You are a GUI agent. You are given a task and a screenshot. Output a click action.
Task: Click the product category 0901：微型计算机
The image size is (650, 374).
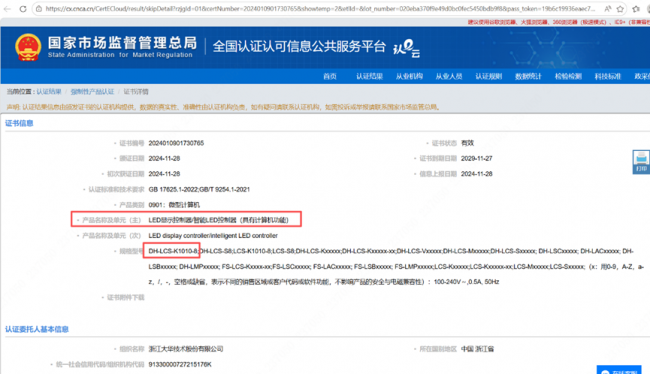pos(174,205)
